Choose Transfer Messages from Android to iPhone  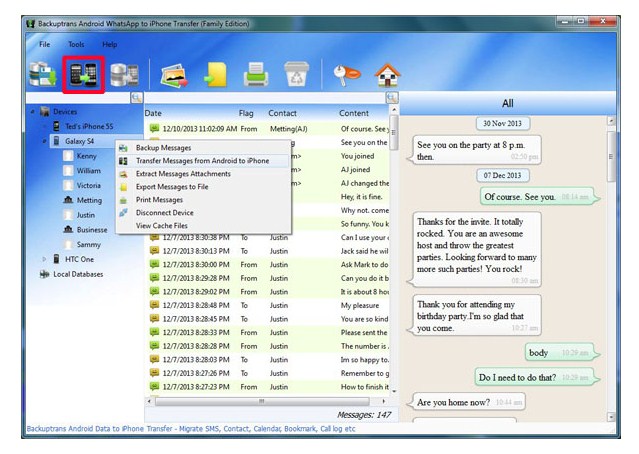click(x=201, y=161)
